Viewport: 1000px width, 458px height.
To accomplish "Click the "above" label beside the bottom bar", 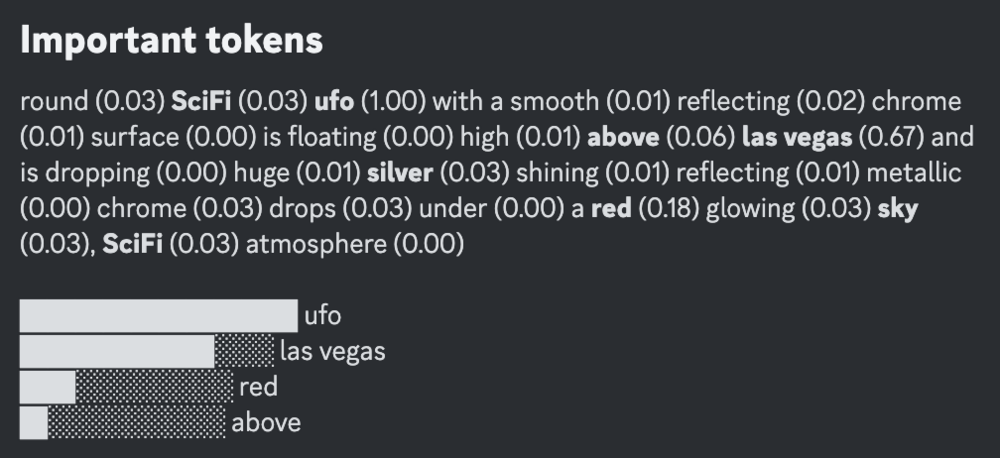I will click(266, 422).
